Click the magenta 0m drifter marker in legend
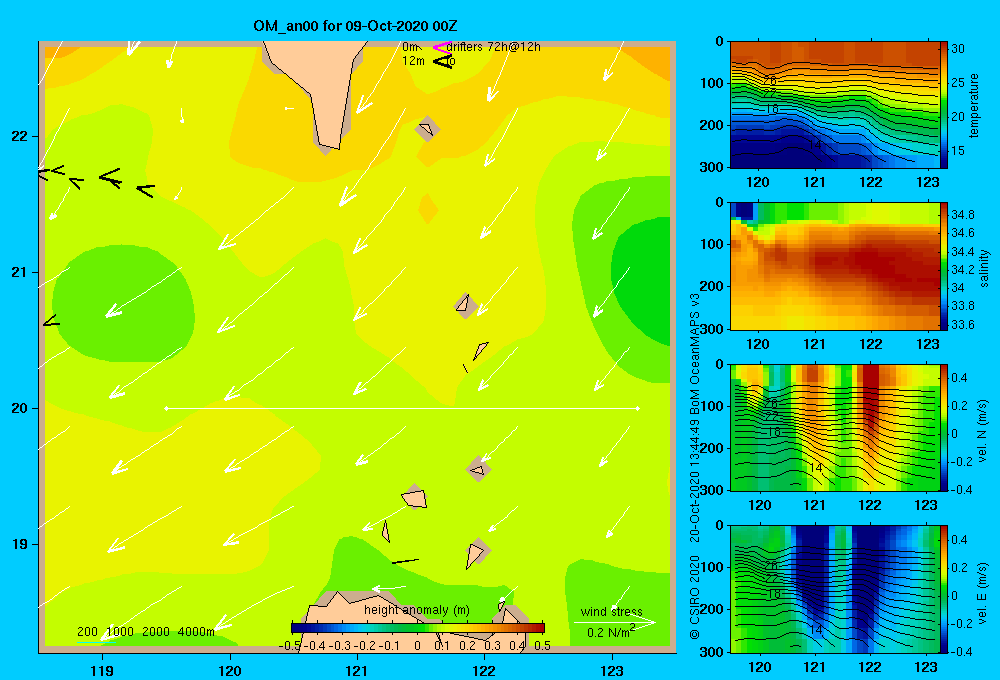Image resolution: width=1000 pixels, height=680 pixels. 441,47
